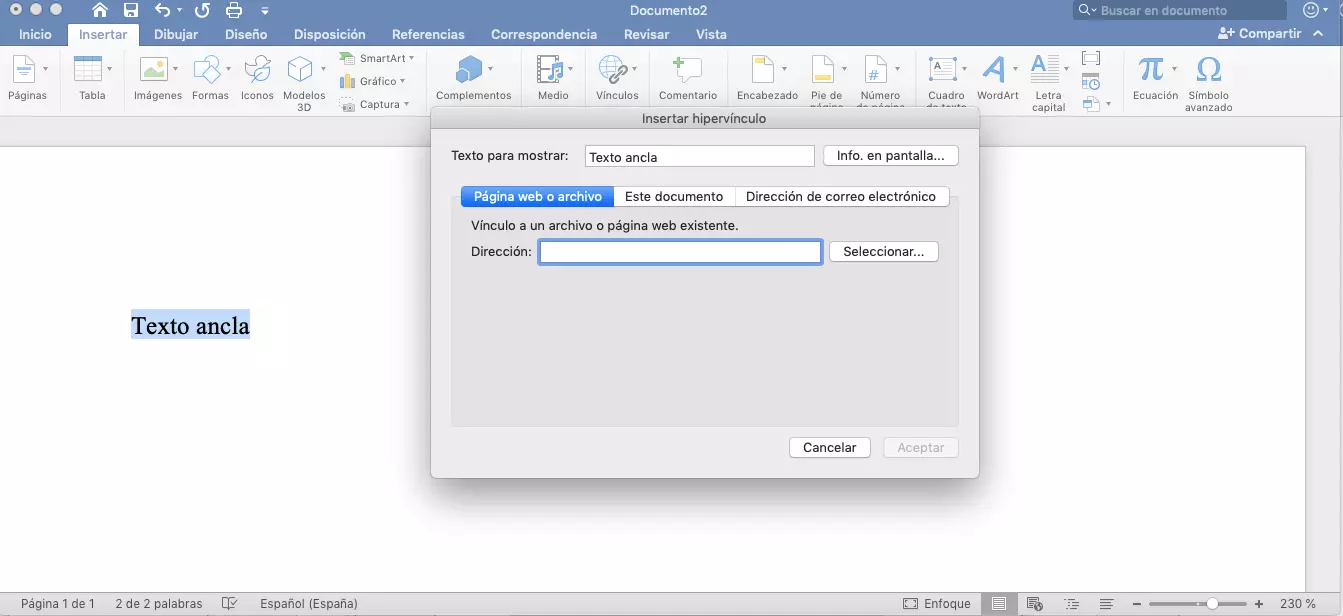Screen dimensions: 1343x616
Task: Click the date and time ribbon icon
Action: 1091,81
